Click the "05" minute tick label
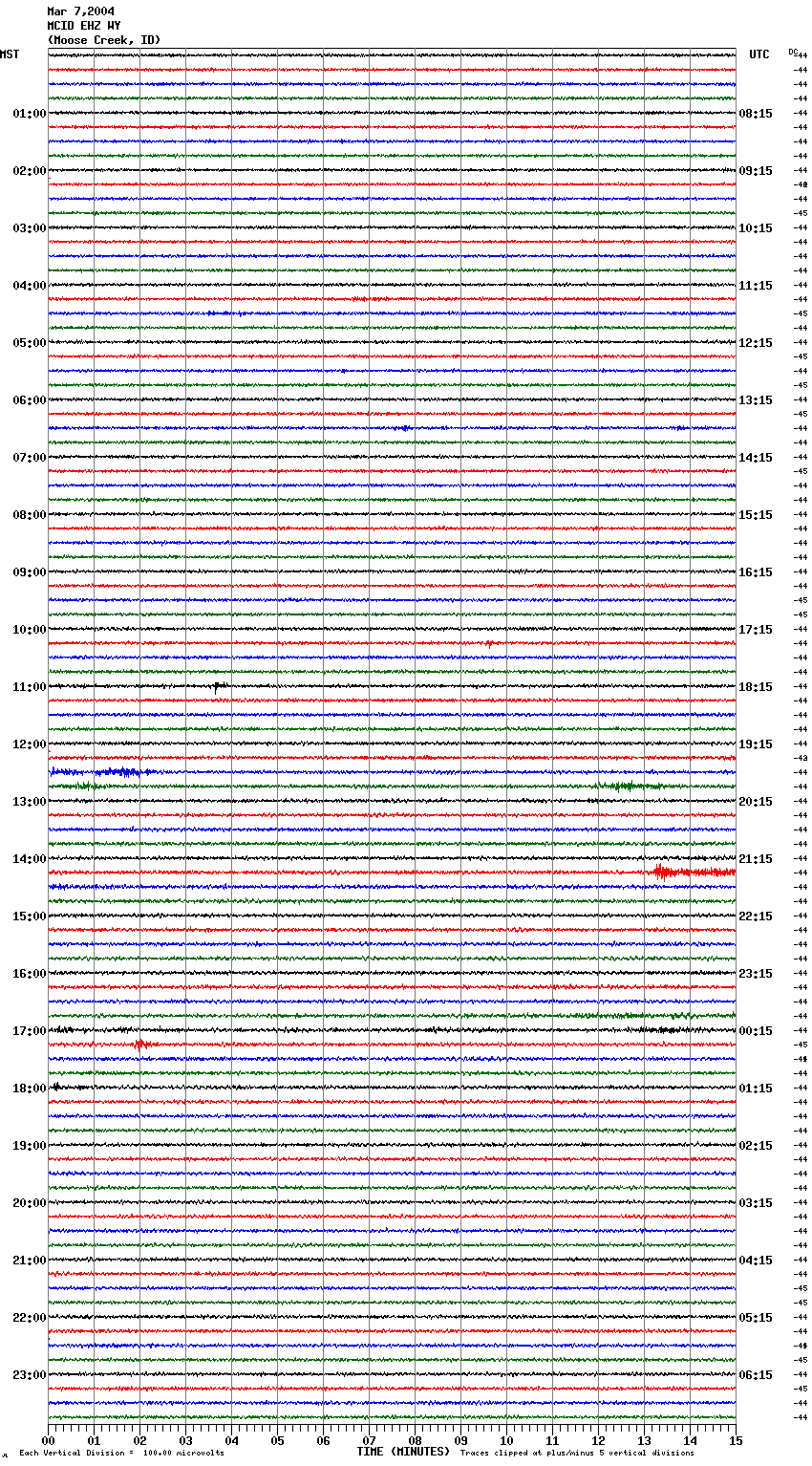The width and height of the screenshot is (812, 1466). [277, 1440]
